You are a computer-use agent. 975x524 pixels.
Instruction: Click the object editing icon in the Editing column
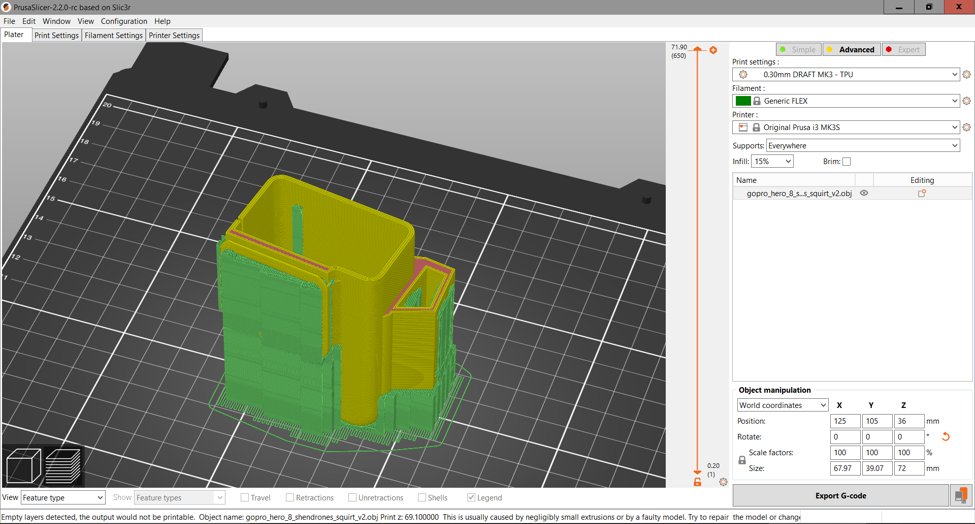(x=922, y=193)
